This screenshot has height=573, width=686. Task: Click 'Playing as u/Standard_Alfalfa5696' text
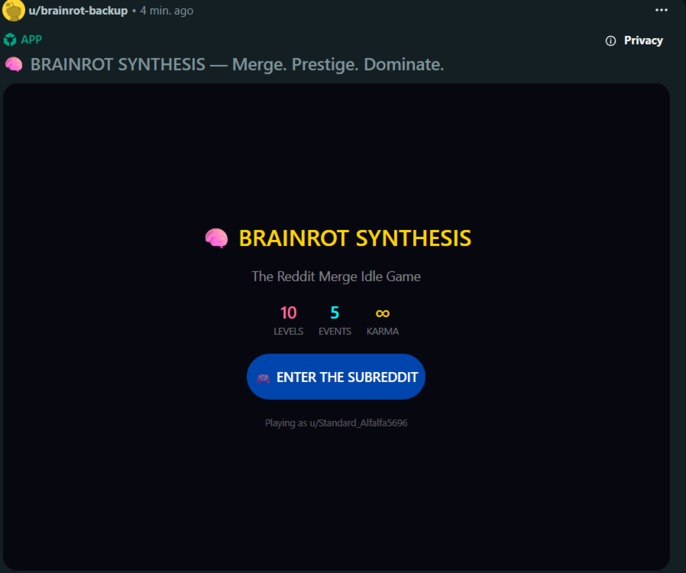click(336, 423)
